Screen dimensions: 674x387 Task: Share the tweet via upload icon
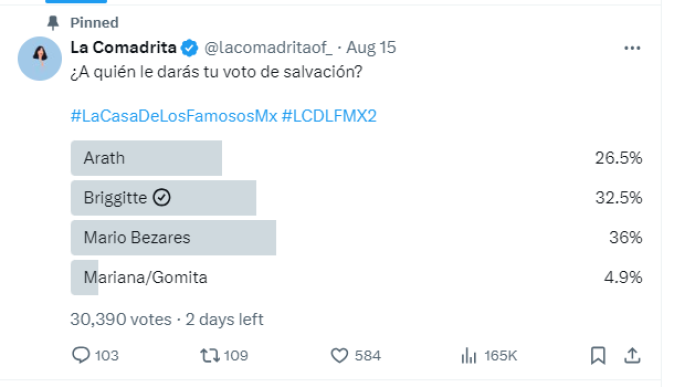pyautogui.click(x=632, y=356)
